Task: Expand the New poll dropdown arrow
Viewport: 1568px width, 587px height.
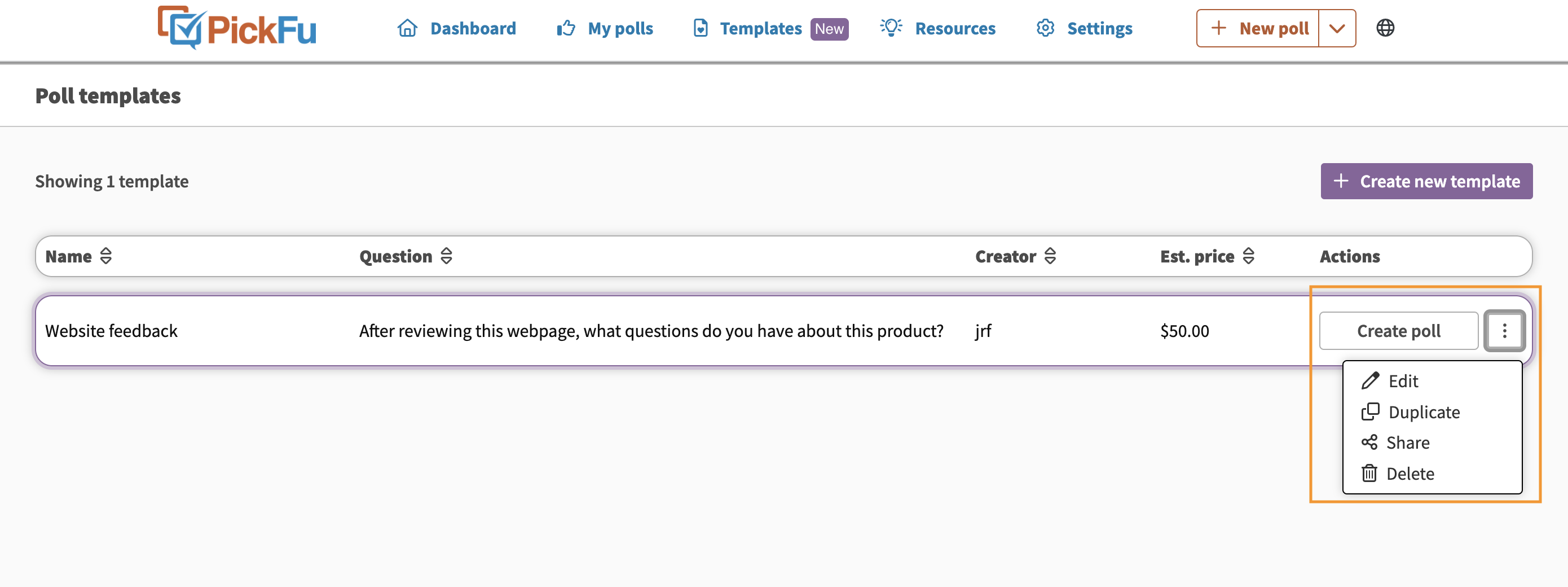Action: pyautogui.click(x=1337, y=28)
